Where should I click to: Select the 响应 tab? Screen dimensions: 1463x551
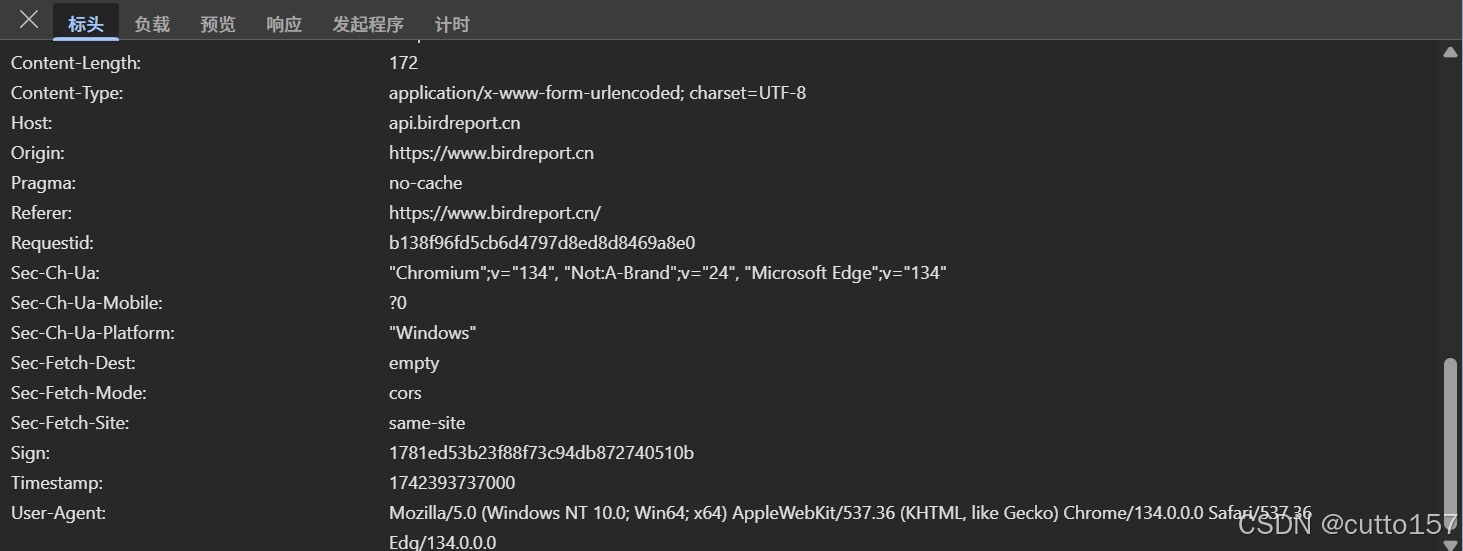pyautogui.click(x=284, y=24)
